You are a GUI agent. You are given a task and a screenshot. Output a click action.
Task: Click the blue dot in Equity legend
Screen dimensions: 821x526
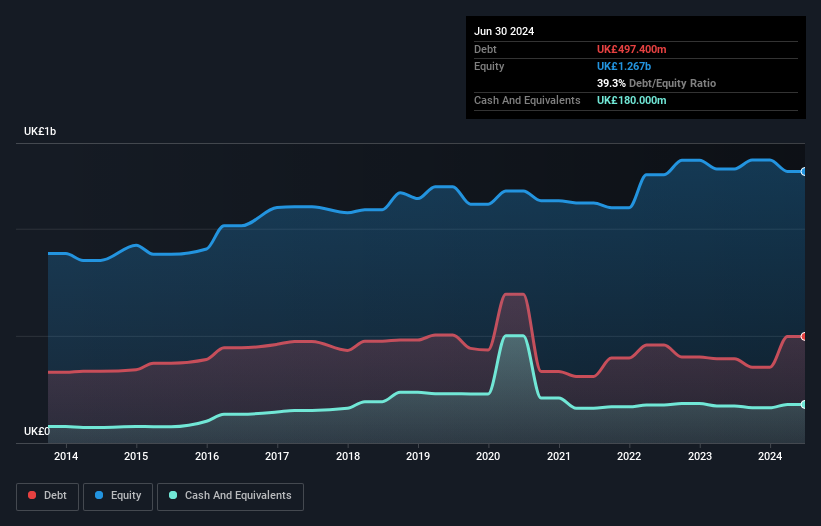click(x=99, y=495)
